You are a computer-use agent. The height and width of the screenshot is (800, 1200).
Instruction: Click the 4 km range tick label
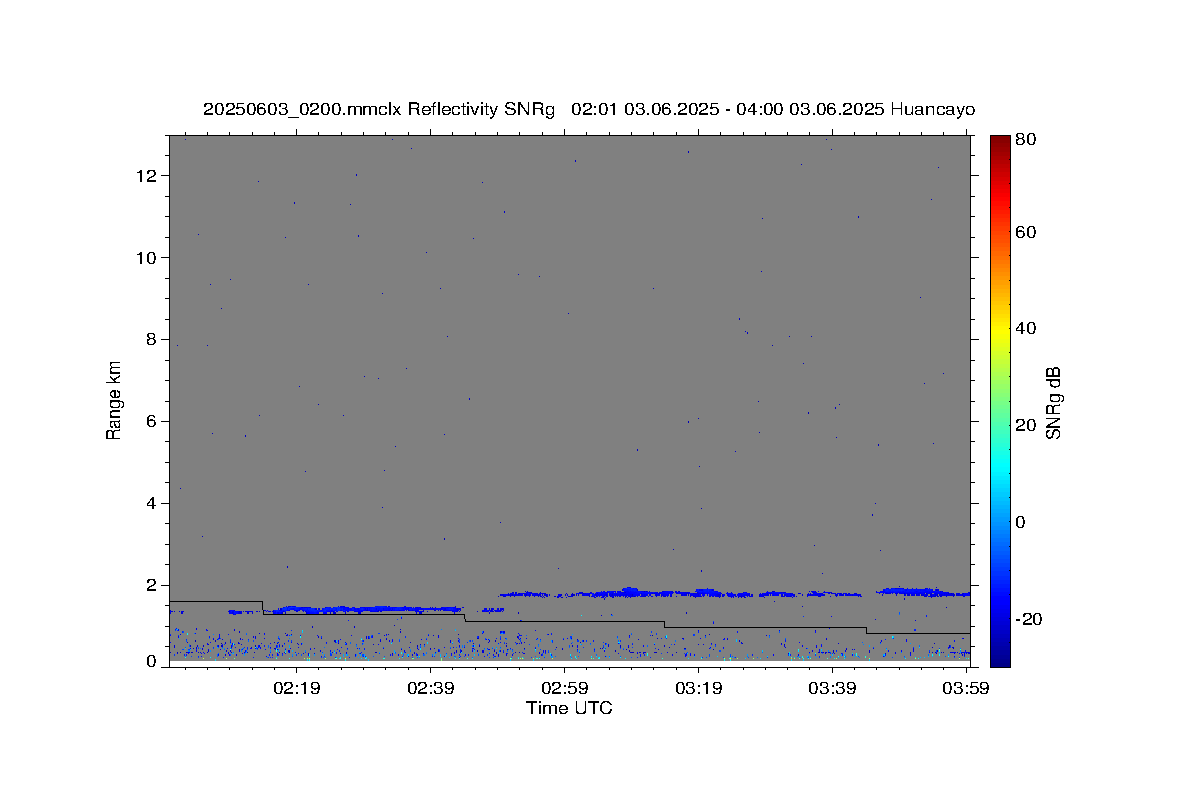pyautogui.click(x=152, y=503)
